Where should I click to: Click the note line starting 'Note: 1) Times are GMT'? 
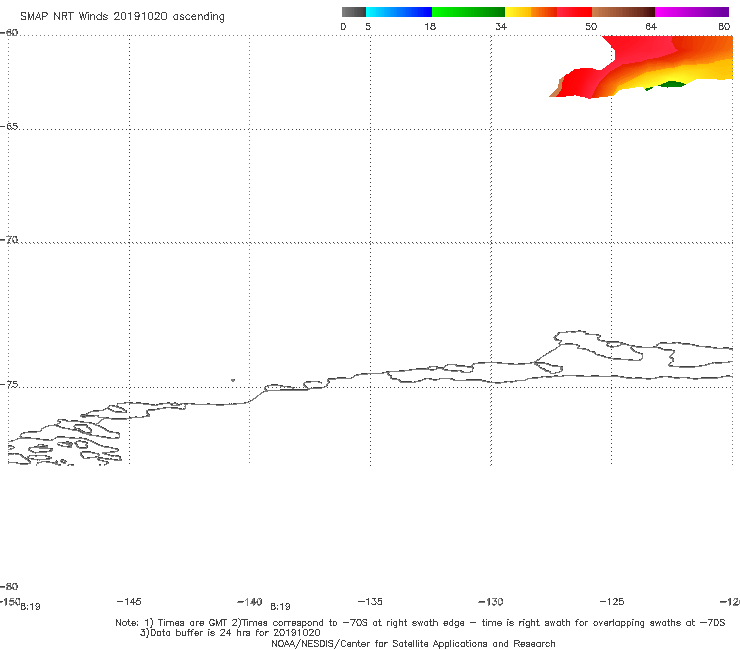point(420,623)
